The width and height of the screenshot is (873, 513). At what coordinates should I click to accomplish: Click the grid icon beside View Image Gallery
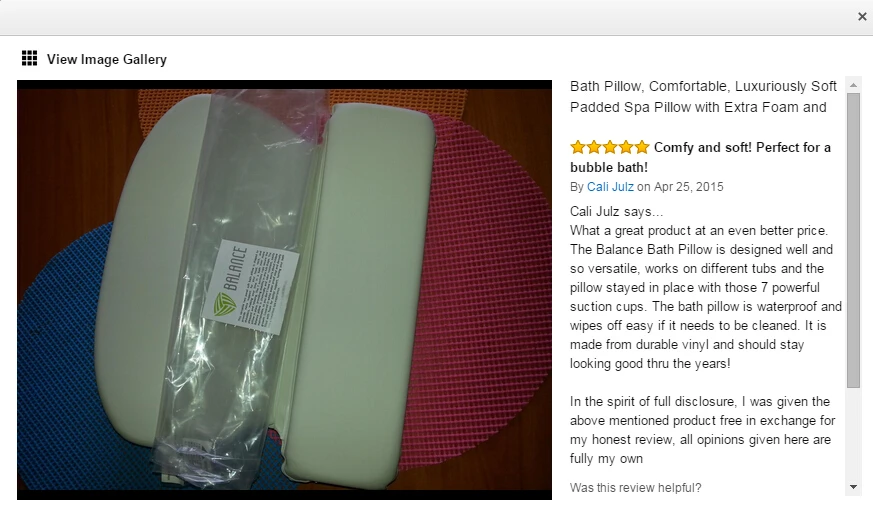pyautogui.click(x=30, y=58)
